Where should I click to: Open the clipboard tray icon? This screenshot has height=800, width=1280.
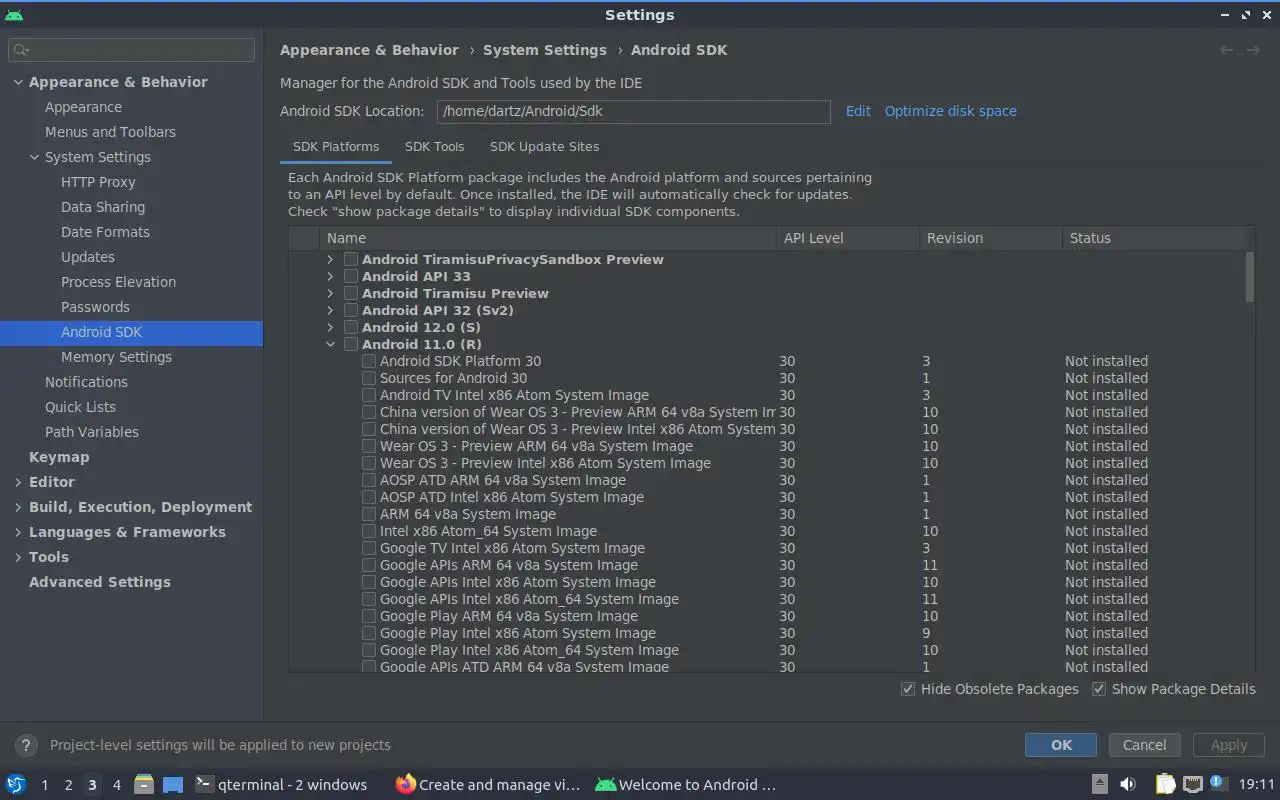1166,784
